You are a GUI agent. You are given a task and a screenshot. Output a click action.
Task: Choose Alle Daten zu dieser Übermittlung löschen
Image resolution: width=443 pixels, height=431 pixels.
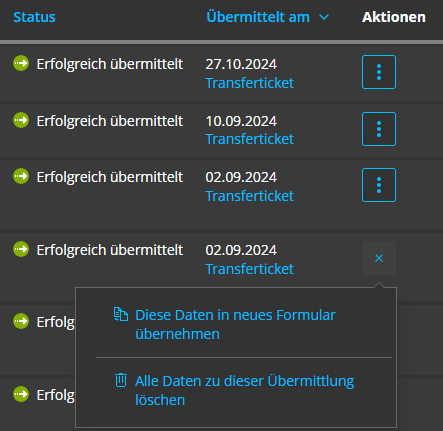(x=244, y=390)
